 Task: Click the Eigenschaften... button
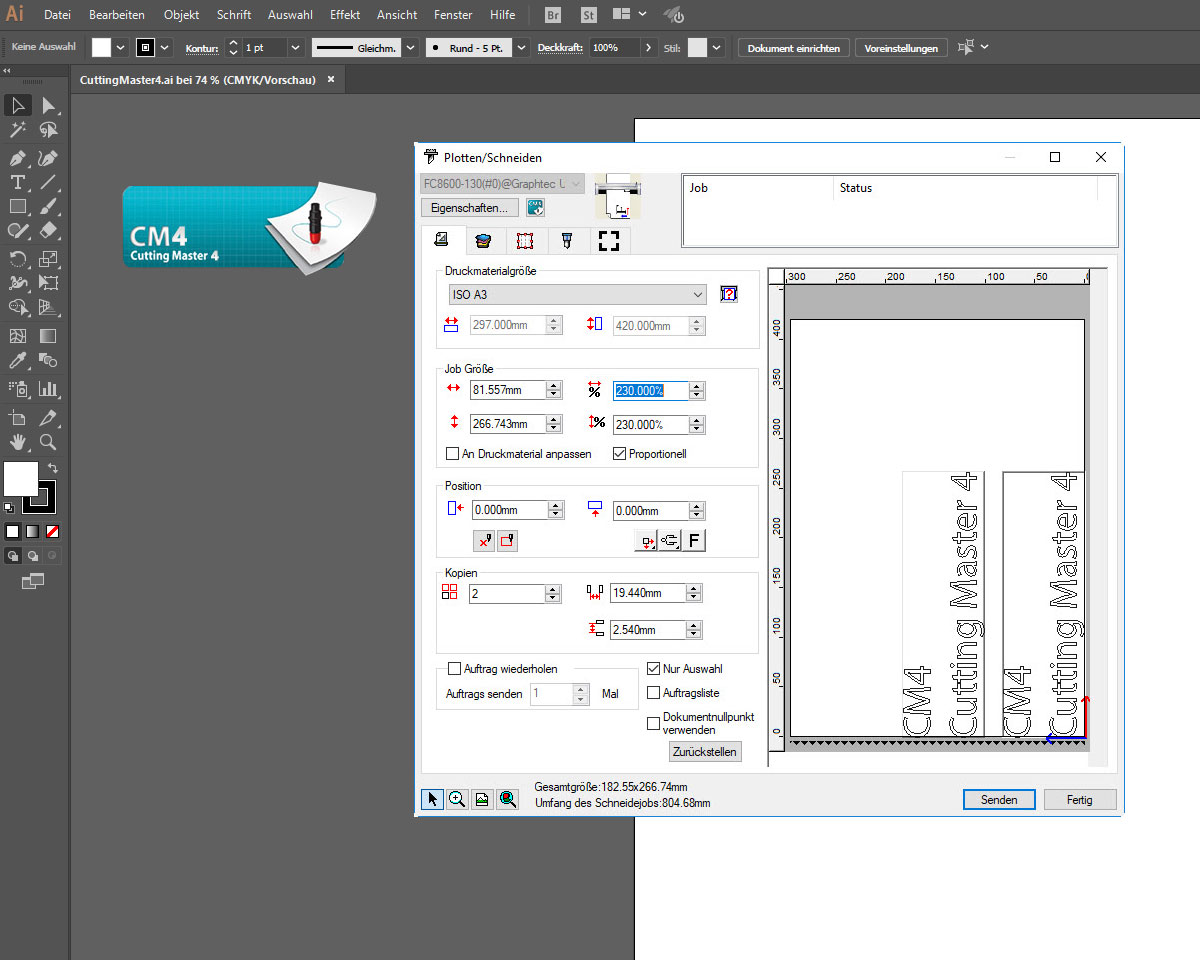[x=470, y=207]
